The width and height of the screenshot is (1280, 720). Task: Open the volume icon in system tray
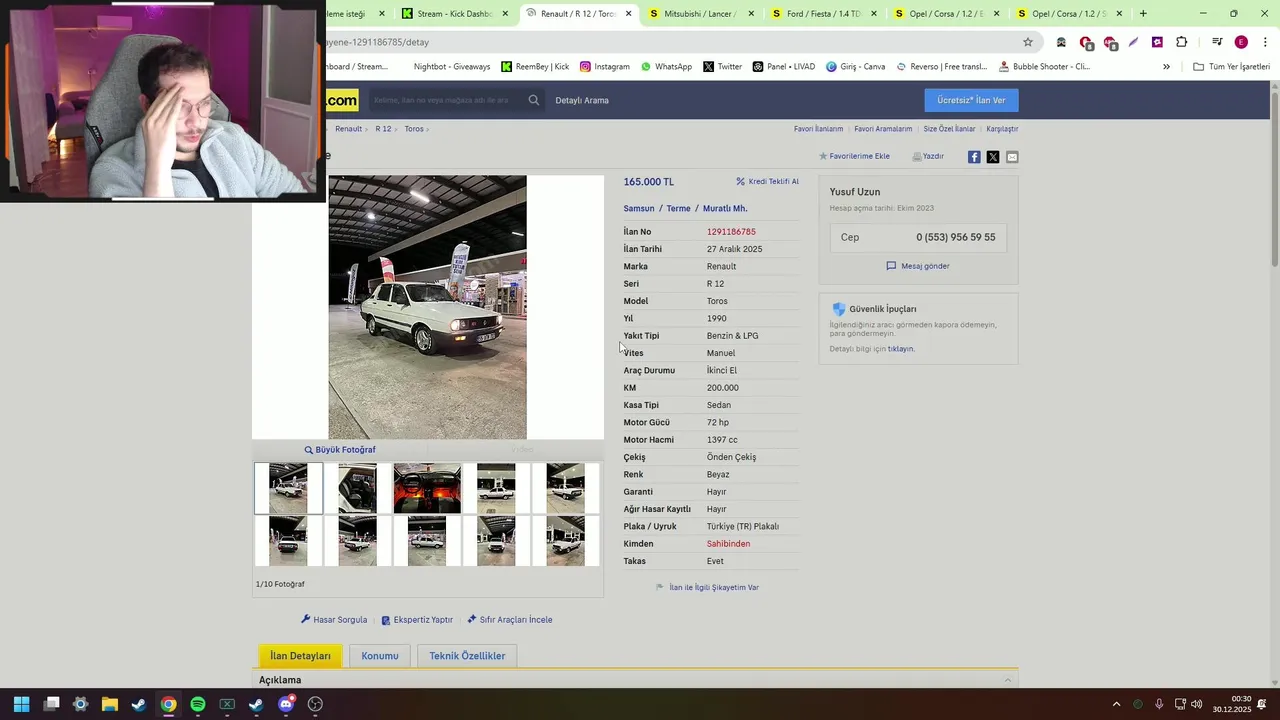click(1197, 704)
